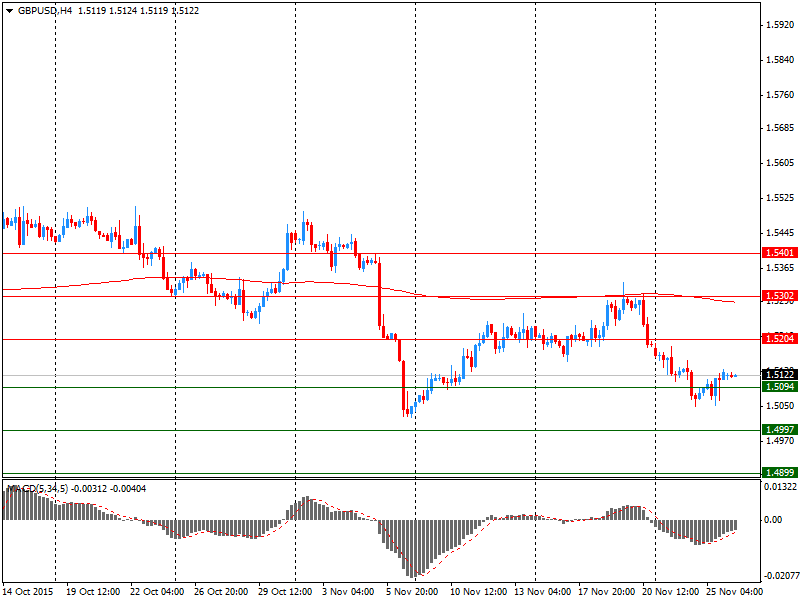This screenshot has height=600, width=800.
Task: Click the 1.4970 value on price axis
Action: pyautogui.click(x=780, y=440)
